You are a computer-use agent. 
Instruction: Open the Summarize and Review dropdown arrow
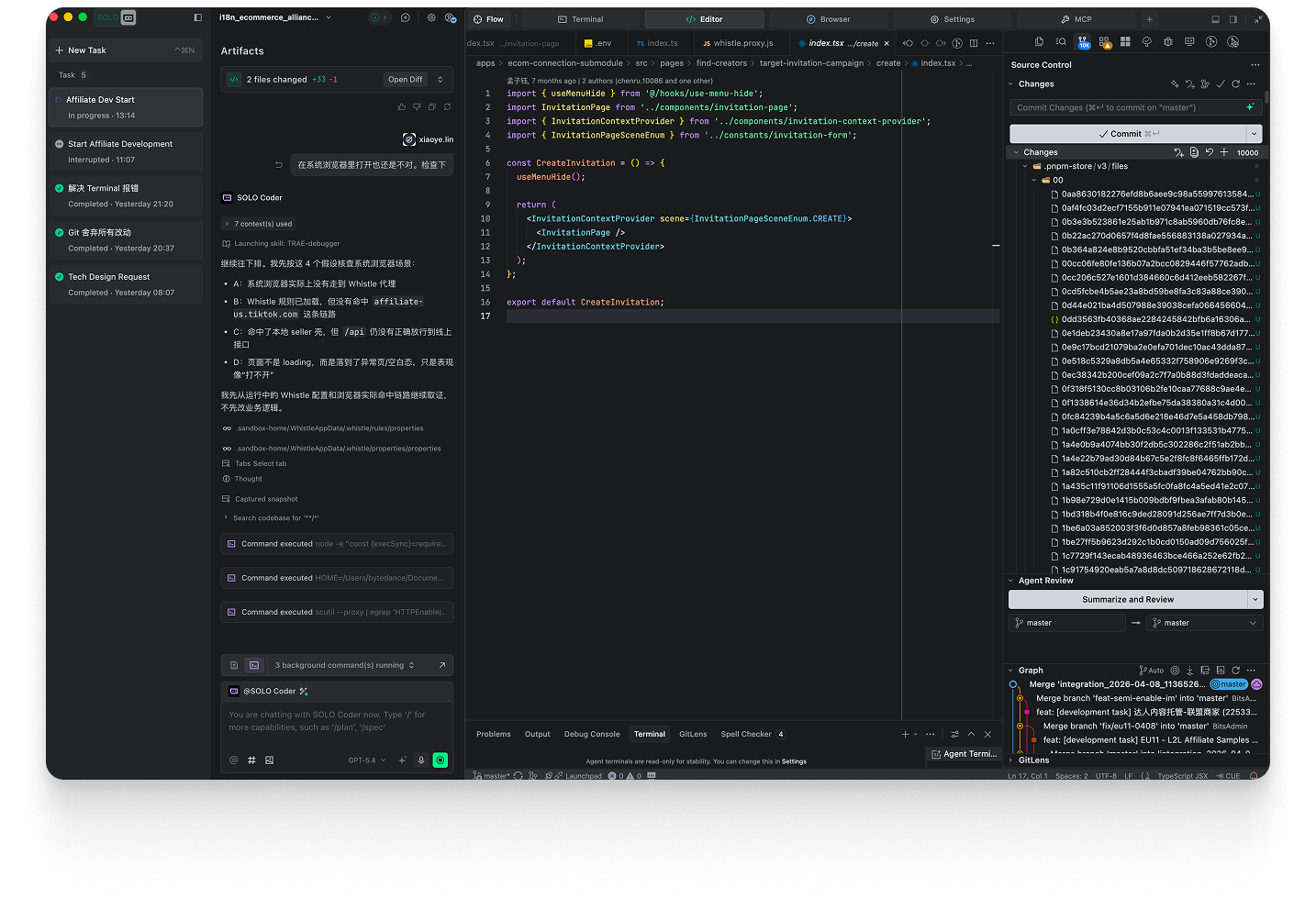click(x=1255, y=600)
